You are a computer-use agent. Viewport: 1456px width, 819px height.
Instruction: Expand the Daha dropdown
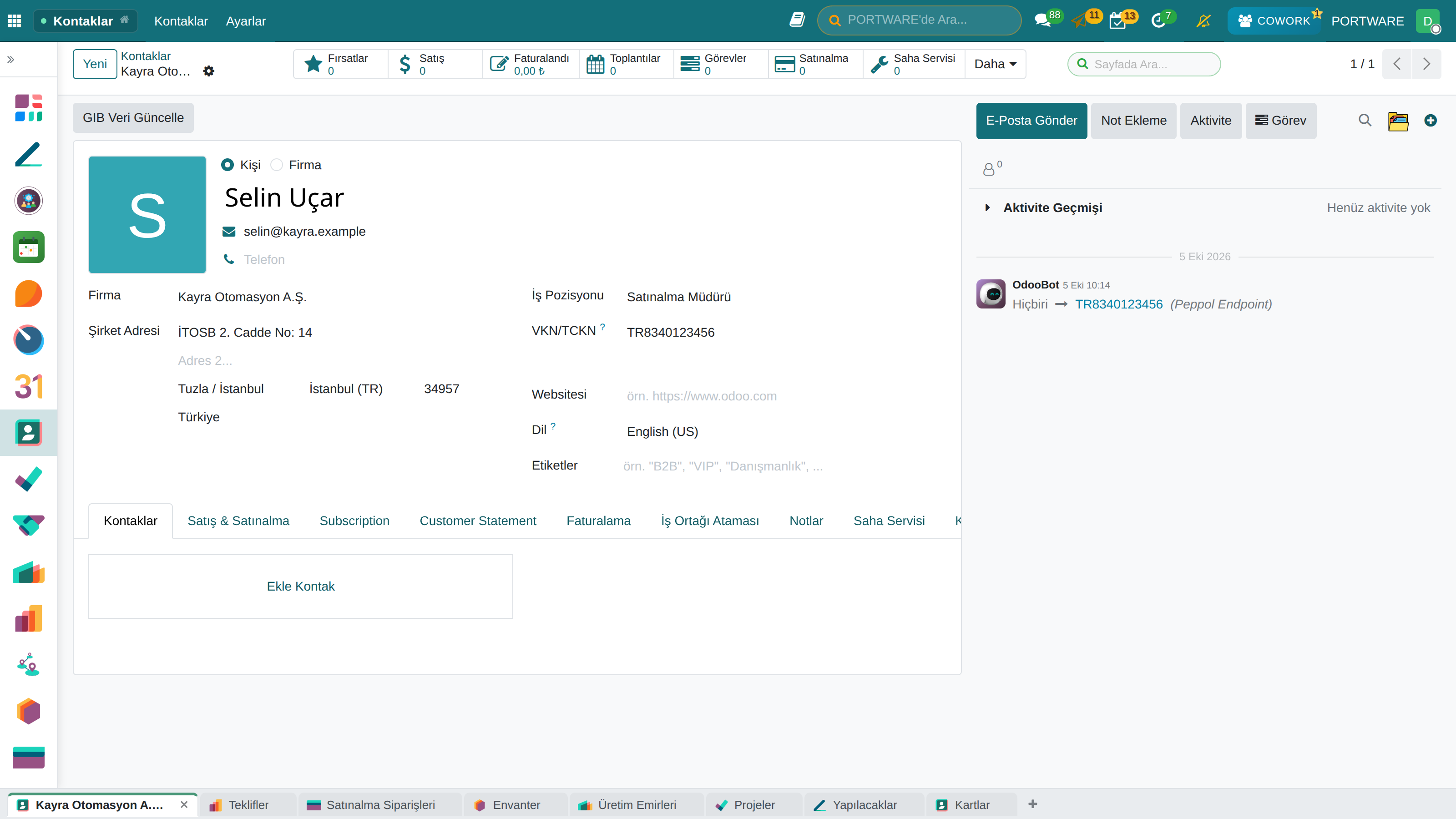click(x=996, y=64)
